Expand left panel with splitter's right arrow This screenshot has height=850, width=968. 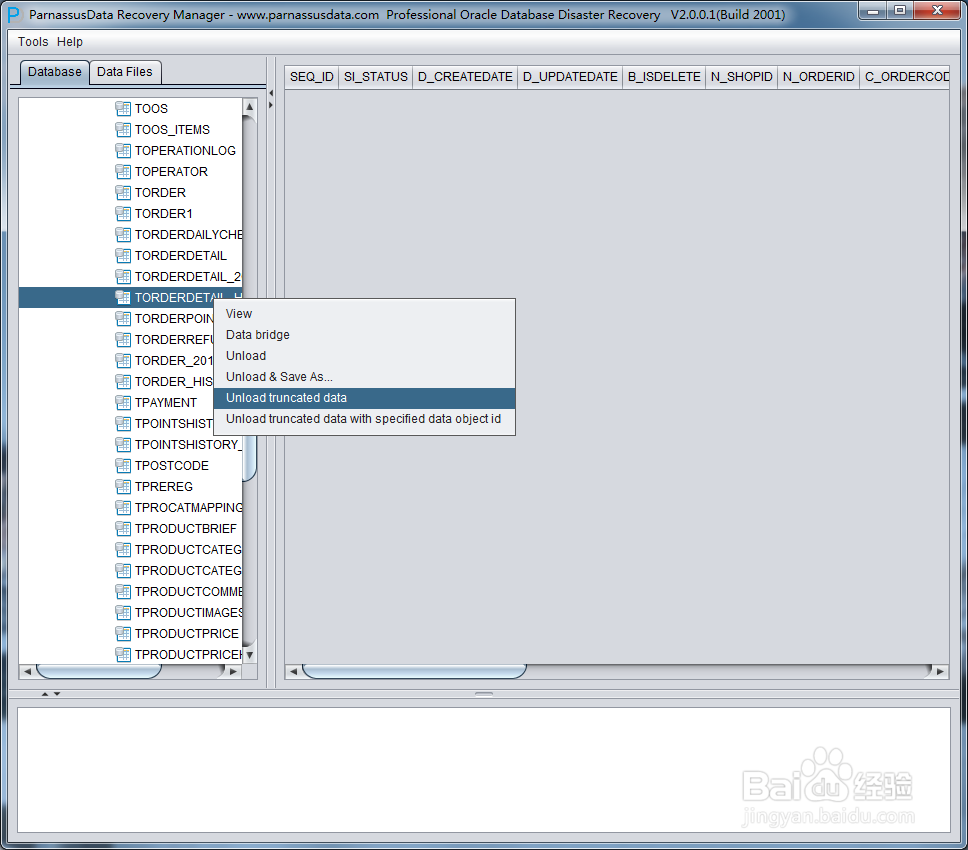point(270,105)
